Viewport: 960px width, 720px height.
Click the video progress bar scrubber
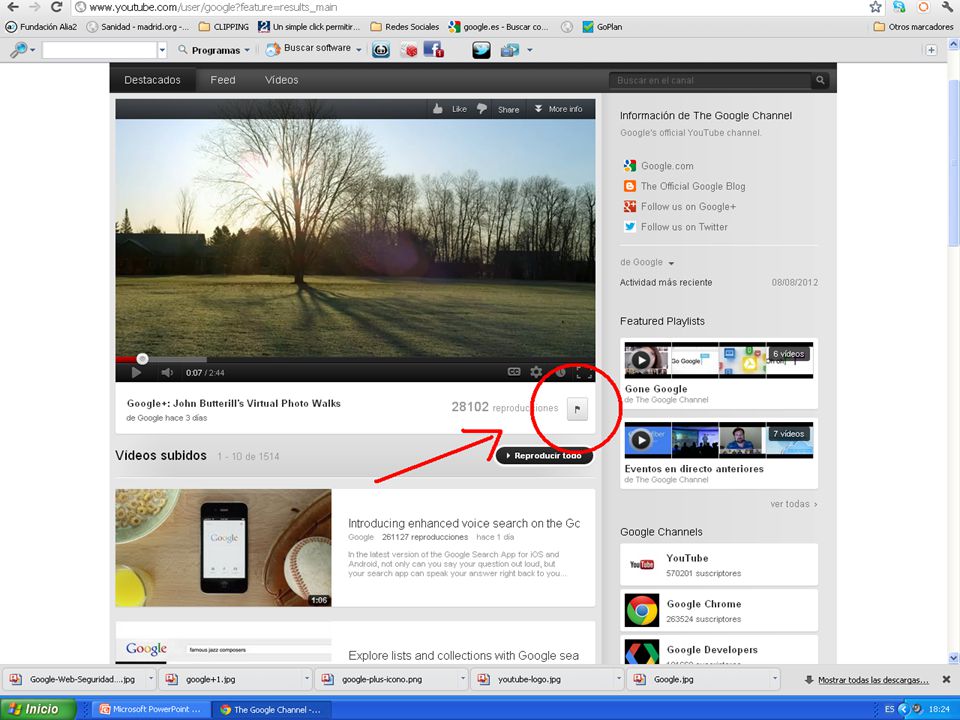[x=142, y=359]
